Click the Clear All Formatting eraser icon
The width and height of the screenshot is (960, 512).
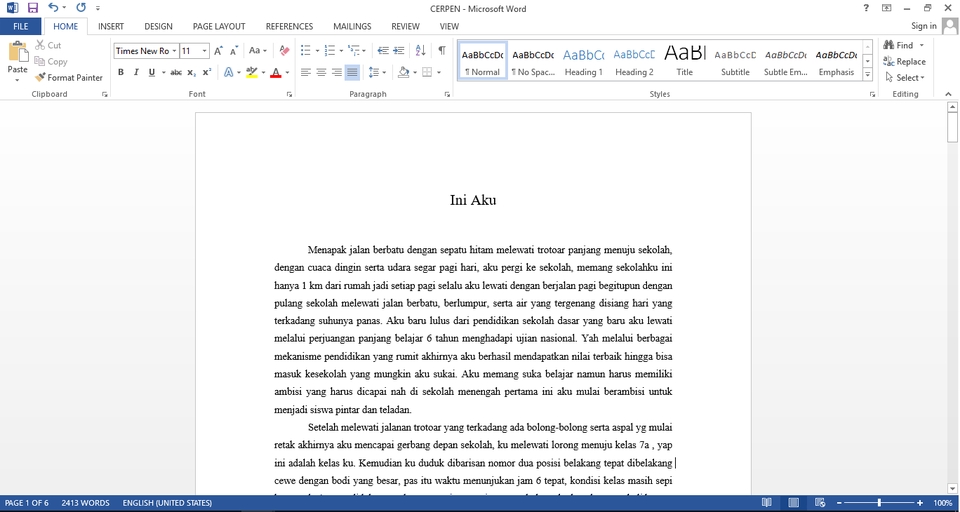click(284, 51)
